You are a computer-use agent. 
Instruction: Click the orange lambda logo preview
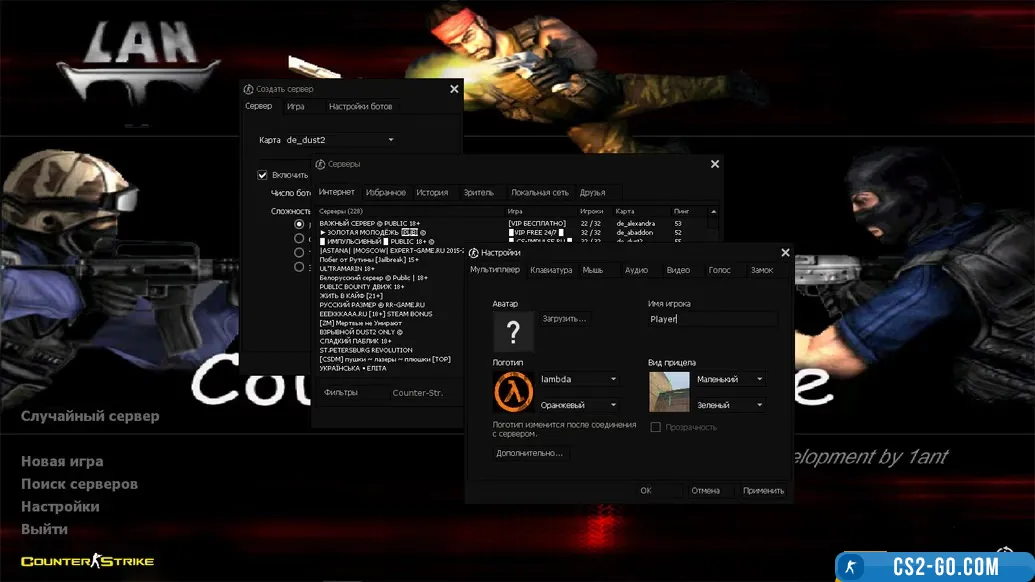(513, 392)
